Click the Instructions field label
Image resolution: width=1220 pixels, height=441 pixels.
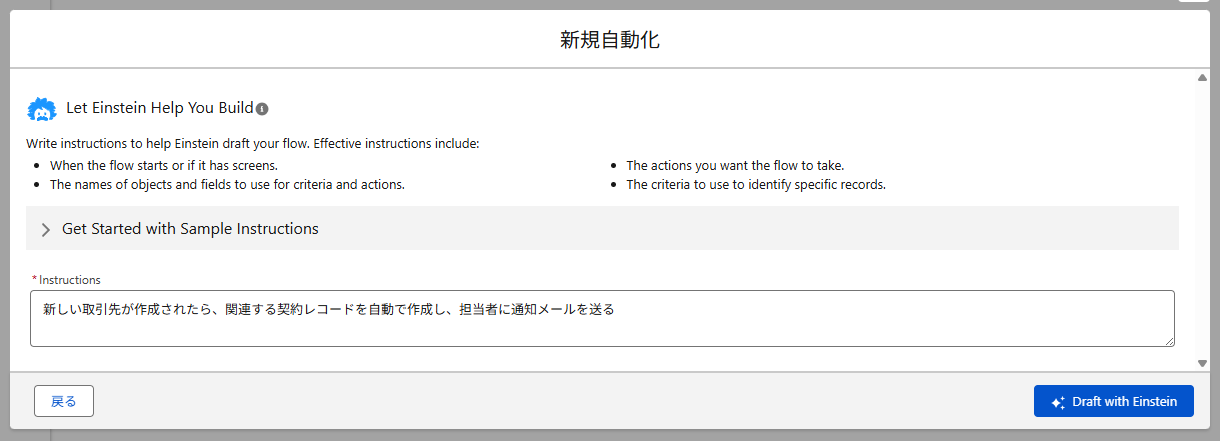point(70,280)
